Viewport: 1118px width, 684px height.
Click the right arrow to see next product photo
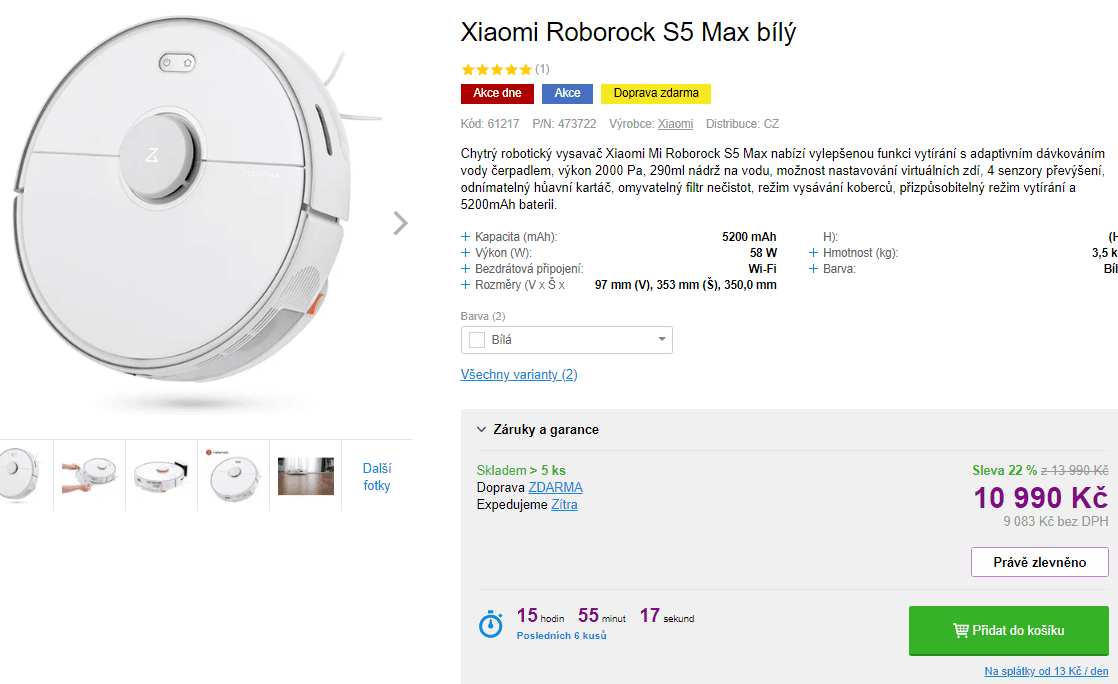pos(400,224)
